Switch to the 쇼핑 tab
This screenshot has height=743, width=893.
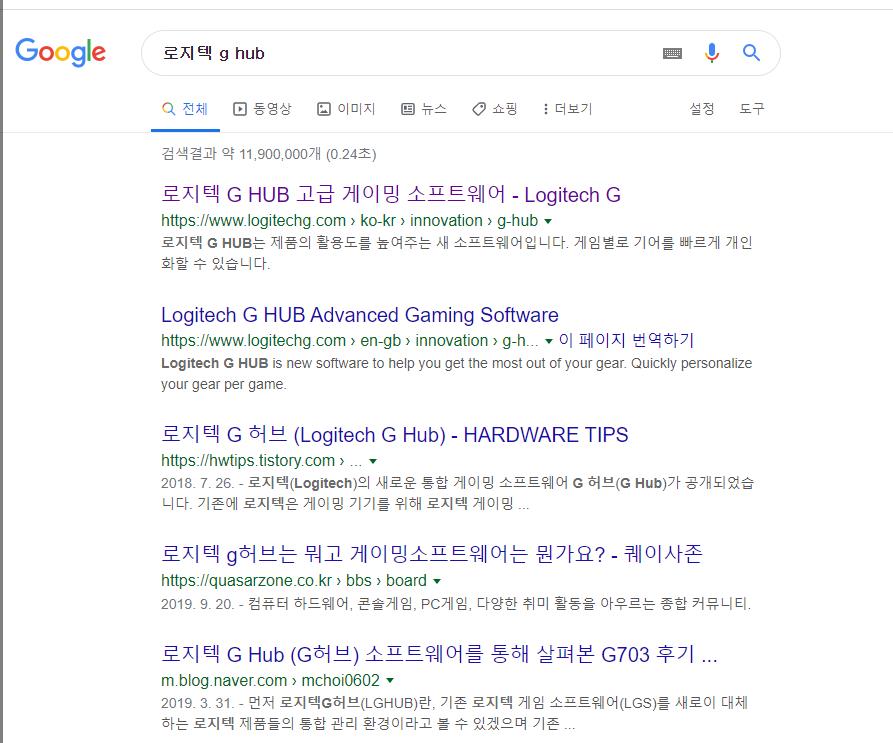point(495,109)
